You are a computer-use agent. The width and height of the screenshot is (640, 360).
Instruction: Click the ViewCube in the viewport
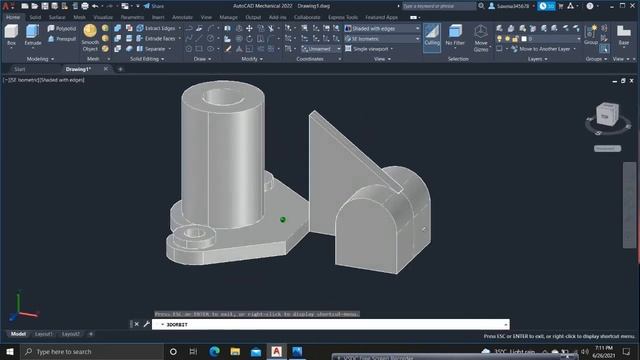[607, 114]
